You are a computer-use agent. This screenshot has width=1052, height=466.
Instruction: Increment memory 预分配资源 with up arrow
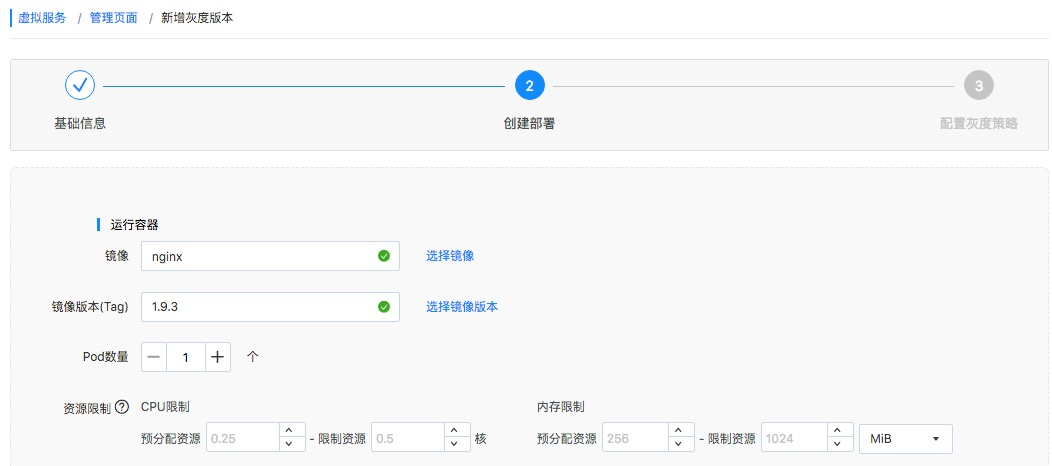tap(679, 431)
